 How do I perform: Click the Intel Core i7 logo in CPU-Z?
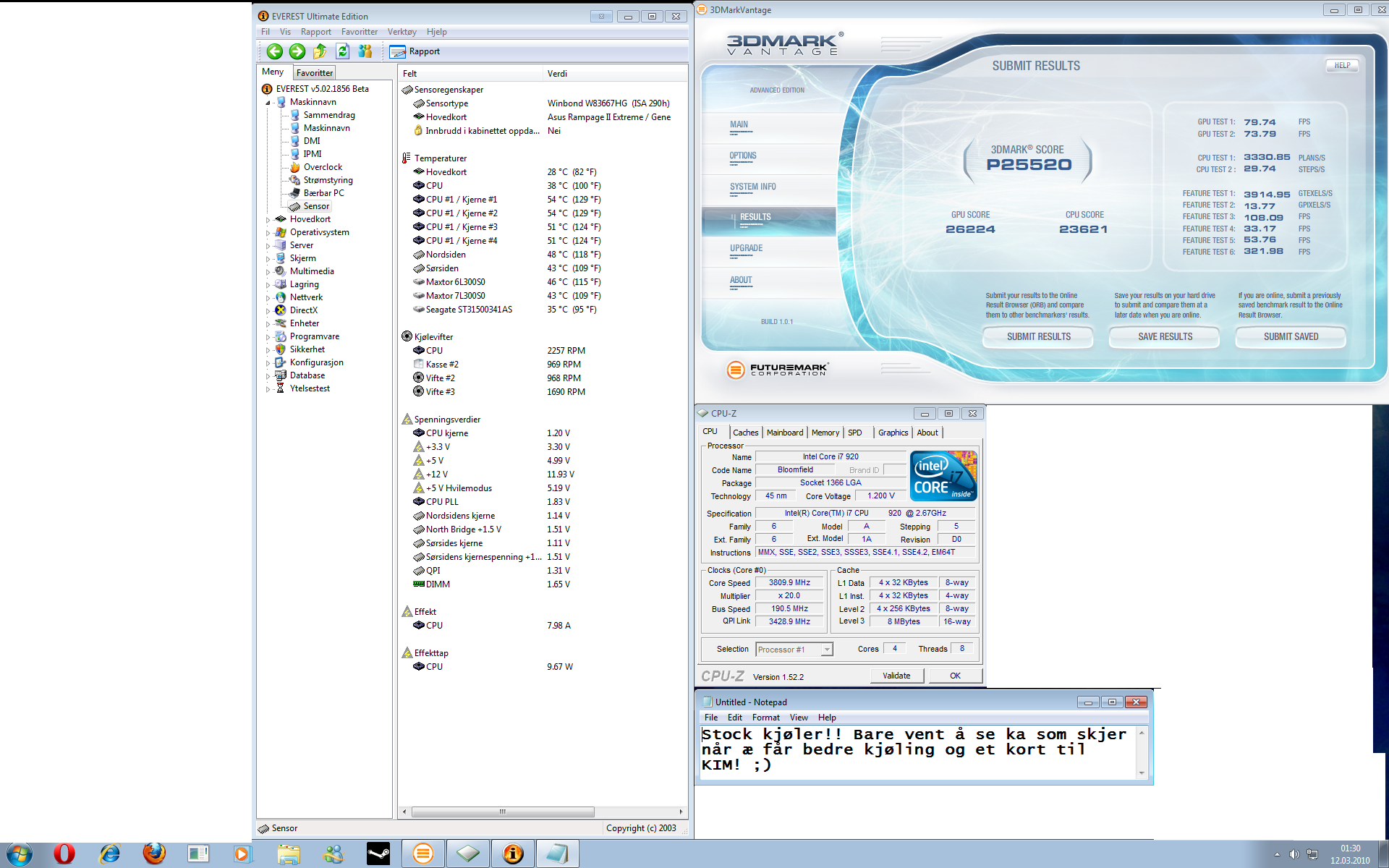943,476
